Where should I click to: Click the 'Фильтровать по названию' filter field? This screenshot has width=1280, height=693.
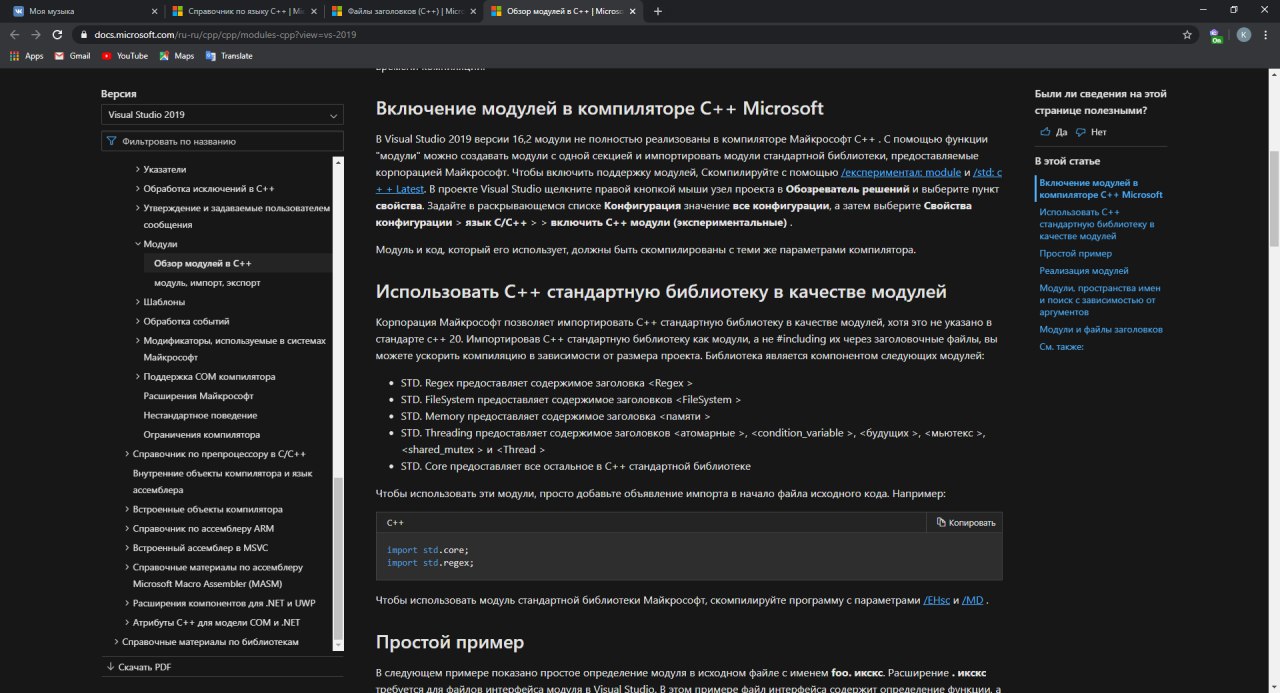(x=222, y=142)
